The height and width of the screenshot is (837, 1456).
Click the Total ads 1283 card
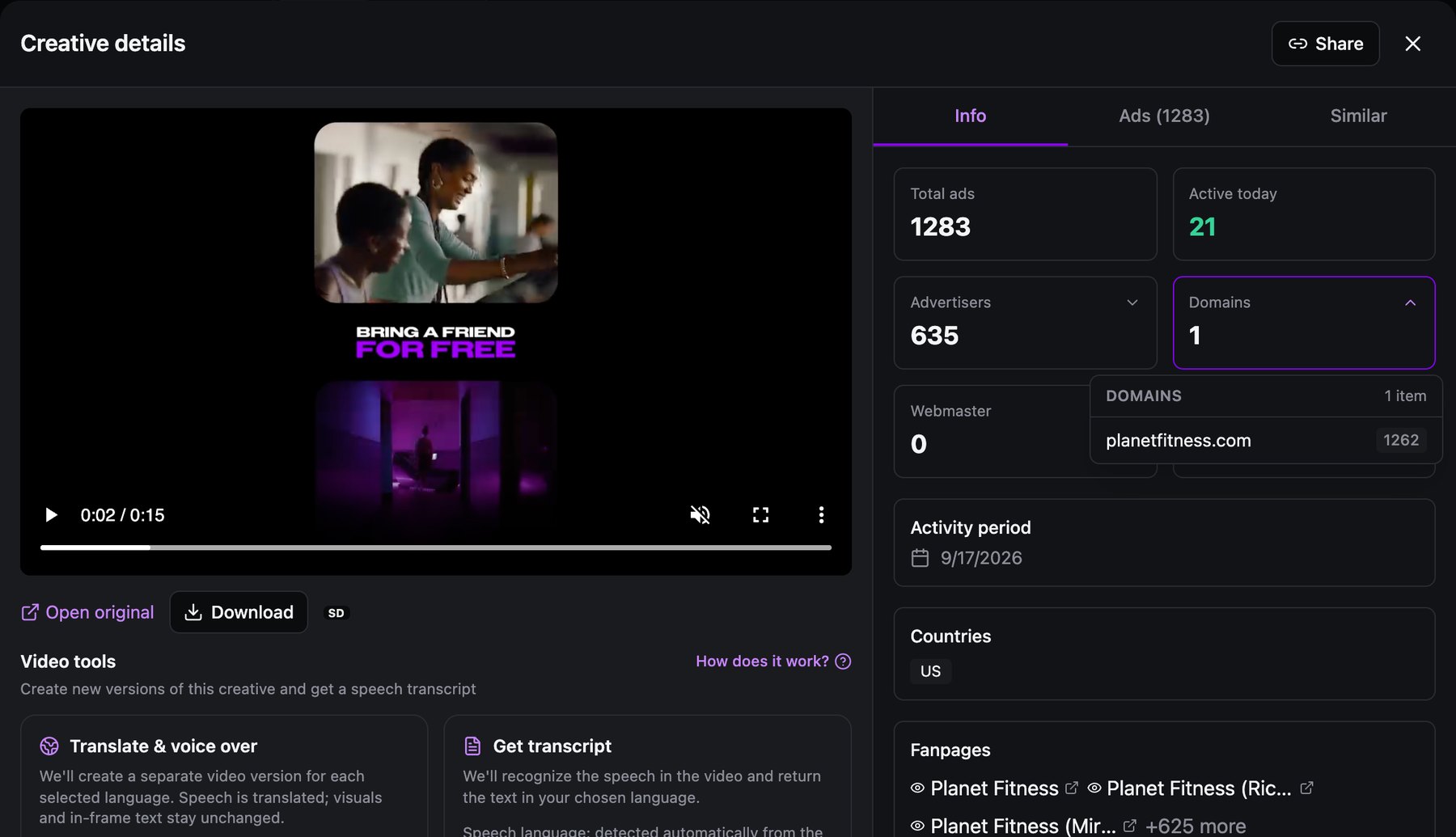click(1025, 214)
